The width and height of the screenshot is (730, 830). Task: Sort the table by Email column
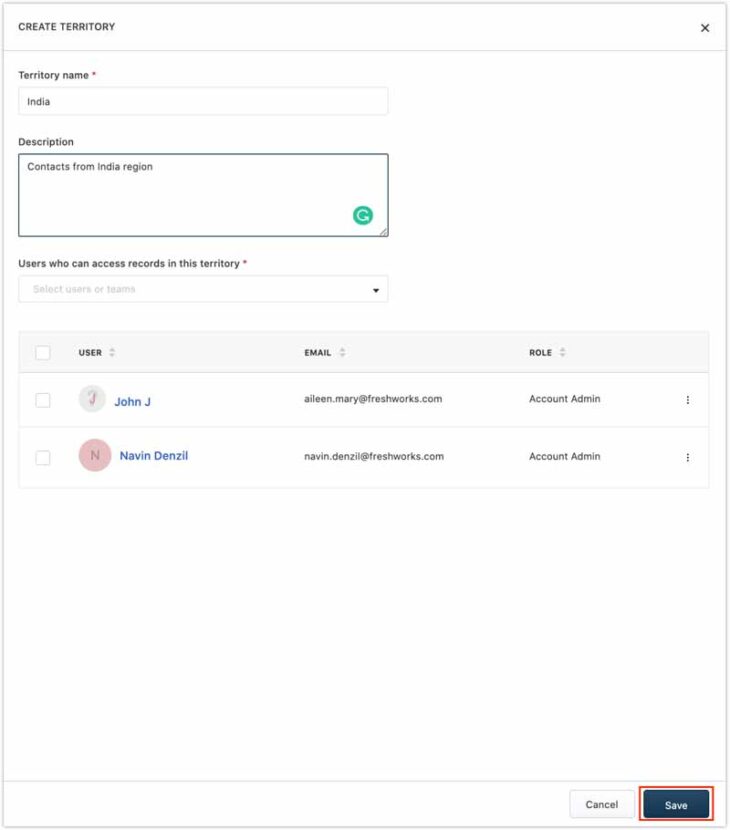pyautogui.click(x=342, y=353)
